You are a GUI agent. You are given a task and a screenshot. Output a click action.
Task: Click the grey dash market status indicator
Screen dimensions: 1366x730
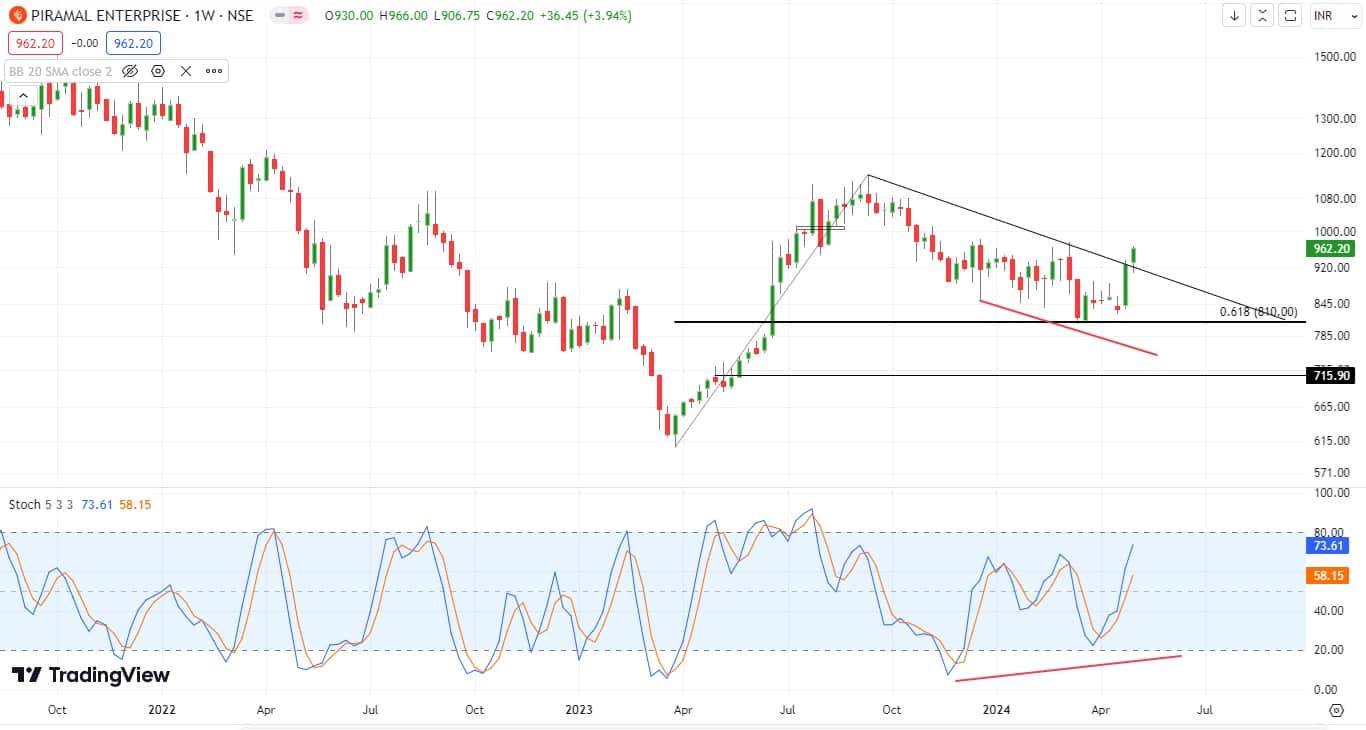point(279,16)
